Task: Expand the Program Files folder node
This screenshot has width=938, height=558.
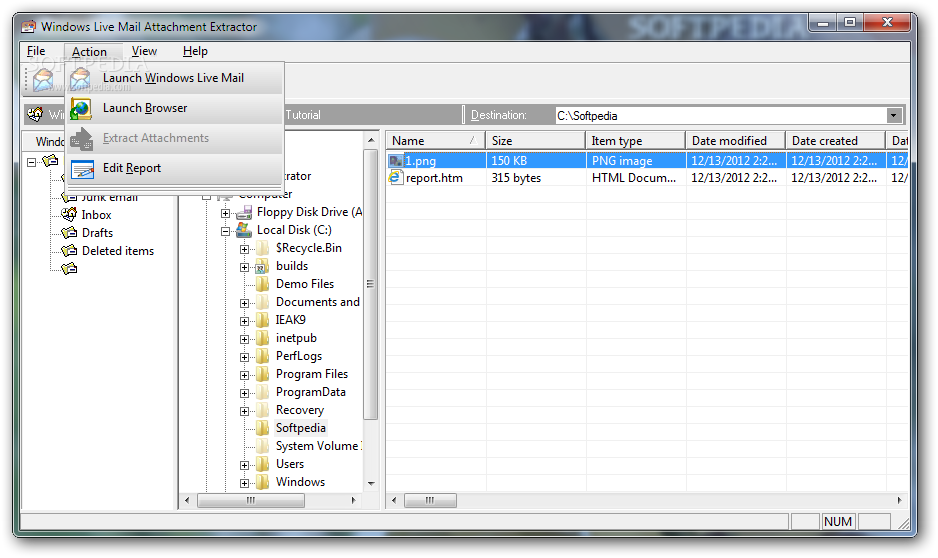Action: (x=244, y=375)
